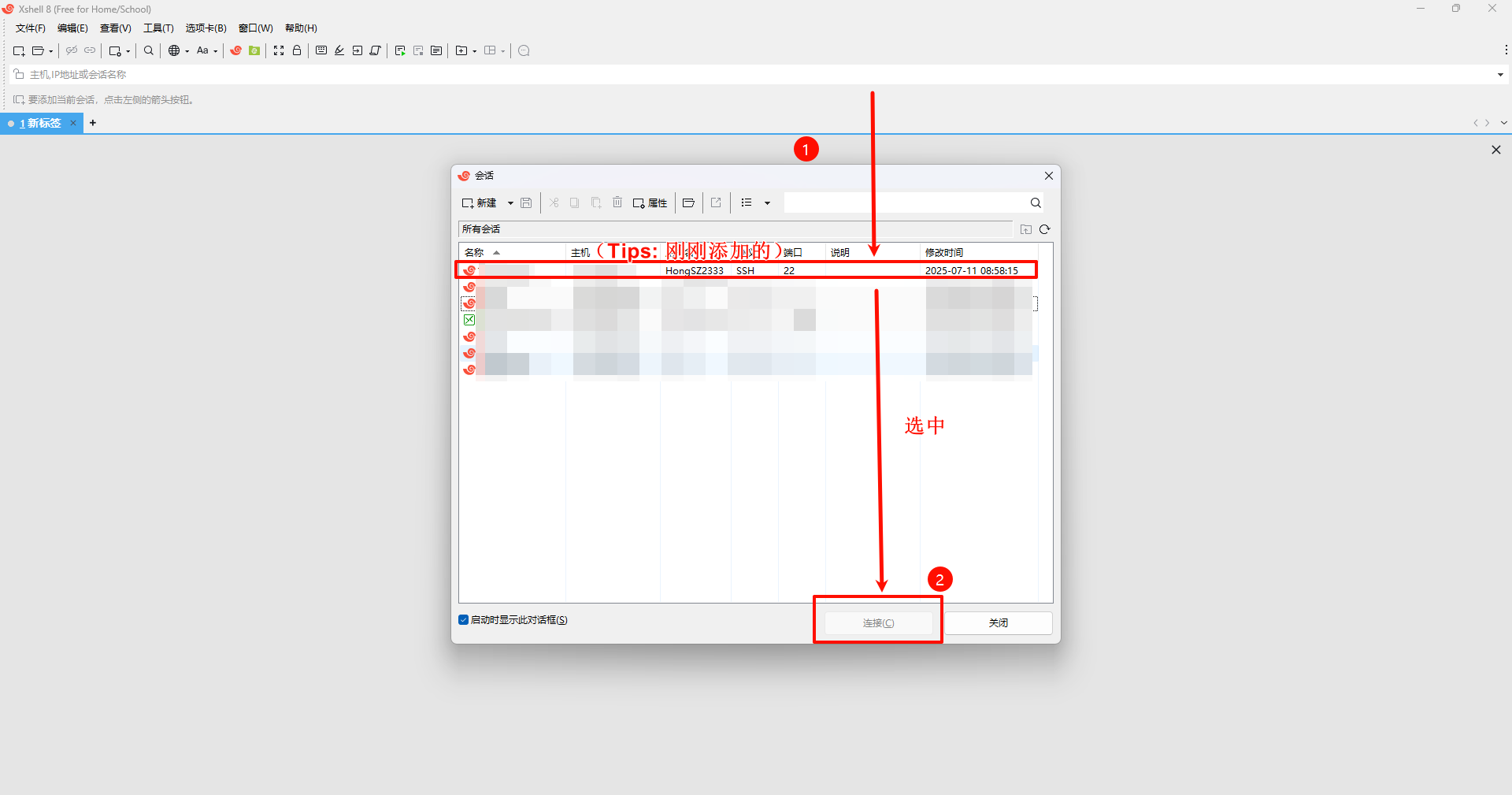The width and height of the screenshot is (1512, 795).
Task: Click the 主机,IP地址或会话名称 address field
Action: pos(756,75)
